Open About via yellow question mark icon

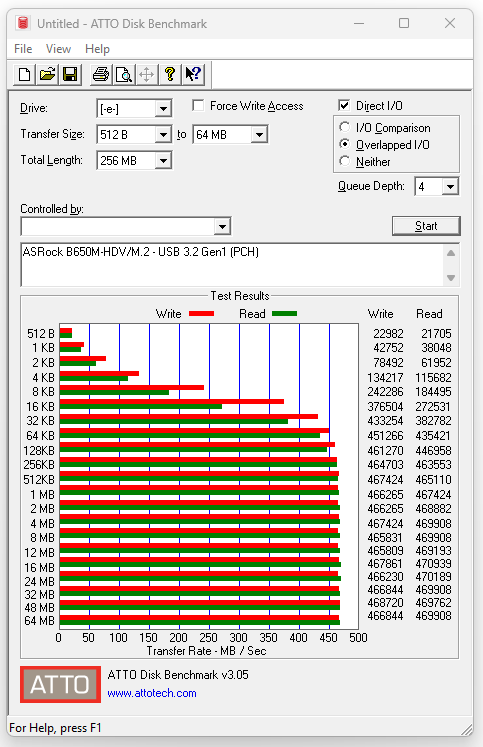tap(170, 74)
